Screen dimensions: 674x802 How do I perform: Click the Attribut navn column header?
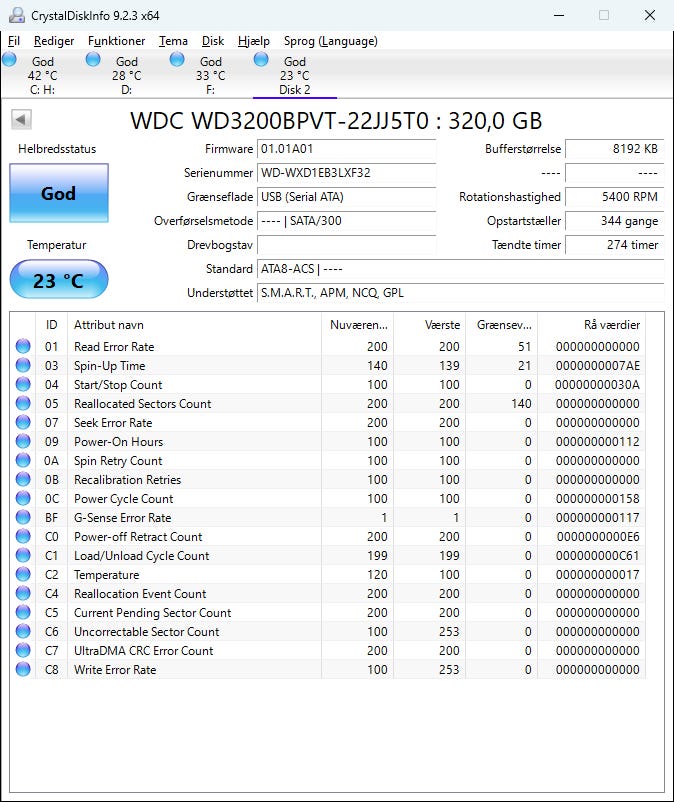[x=194, y=325]
